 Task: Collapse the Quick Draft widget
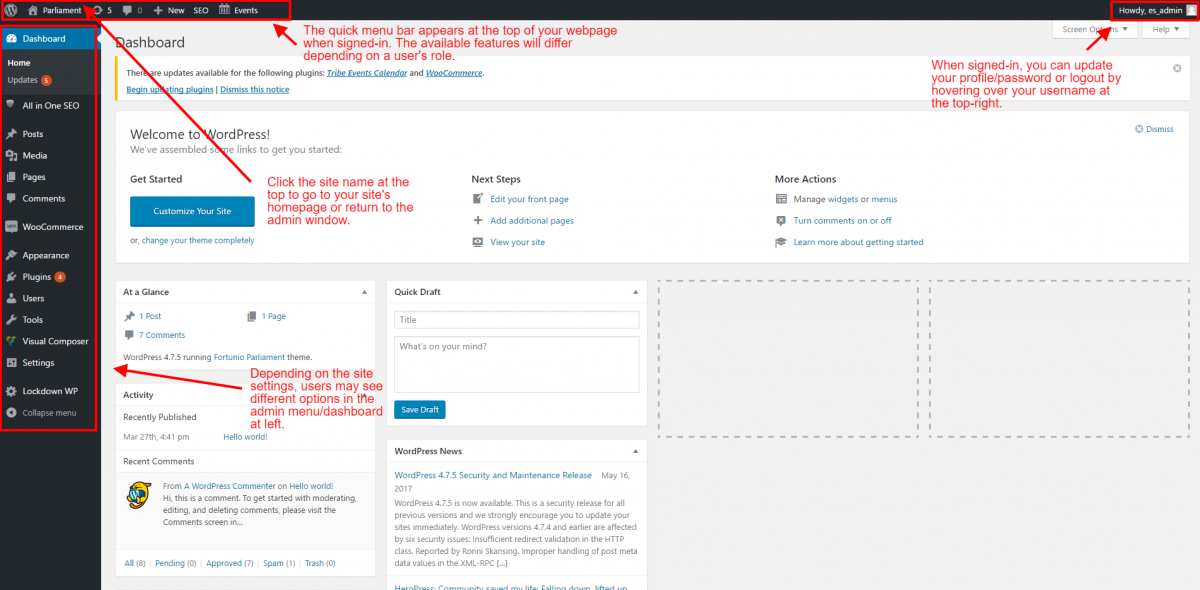pyautogui.click(x=636, y=292)
